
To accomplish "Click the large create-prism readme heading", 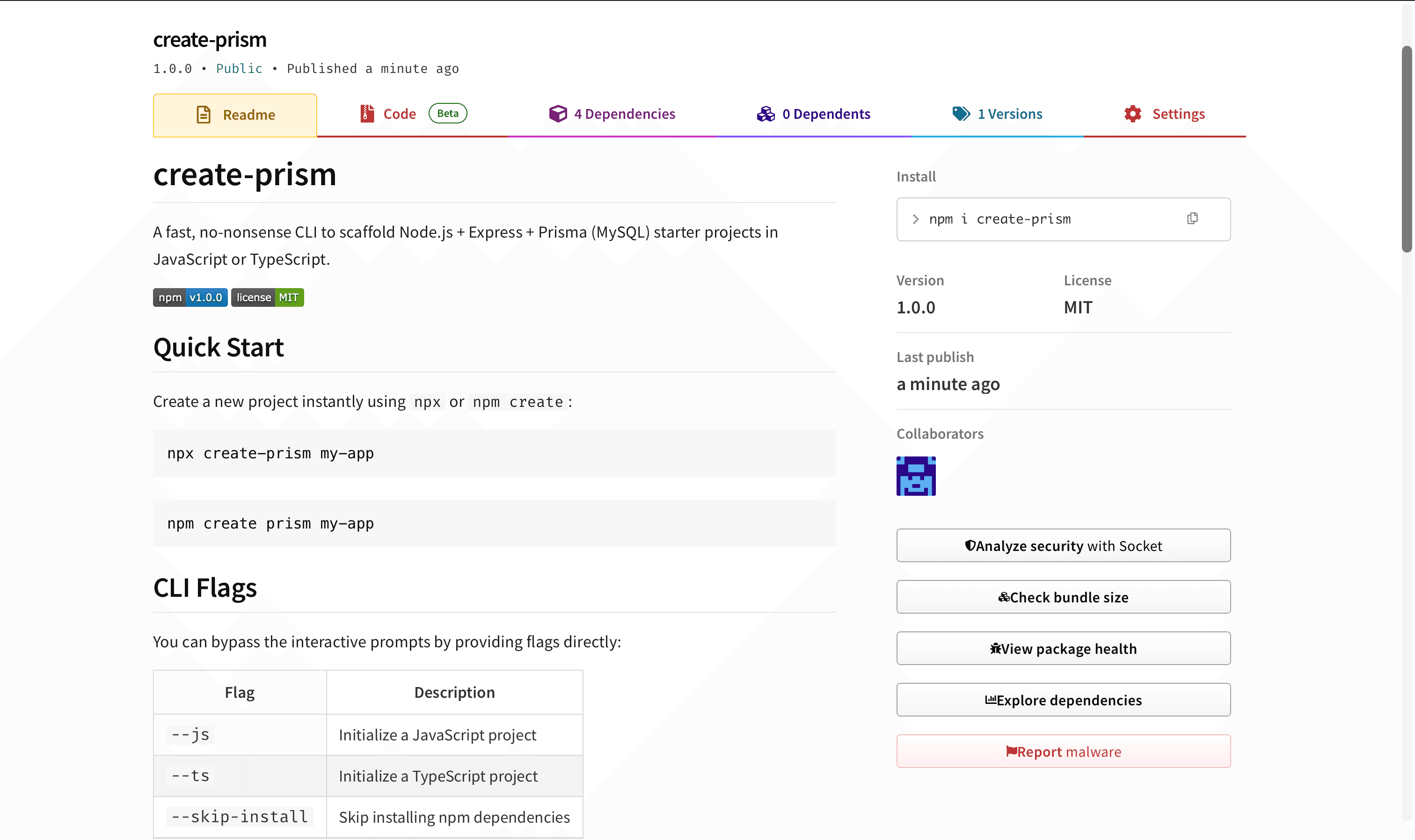I will pos(245,174).
